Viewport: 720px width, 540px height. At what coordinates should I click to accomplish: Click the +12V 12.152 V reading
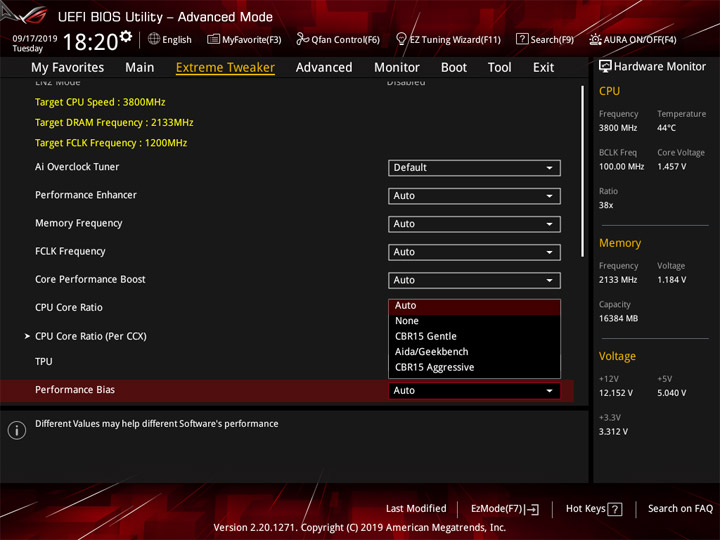(616, 393)
